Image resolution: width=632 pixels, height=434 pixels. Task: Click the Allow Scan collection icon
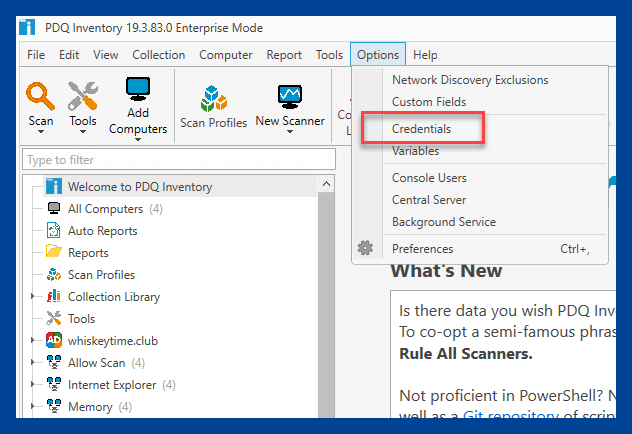coord(54,362)
